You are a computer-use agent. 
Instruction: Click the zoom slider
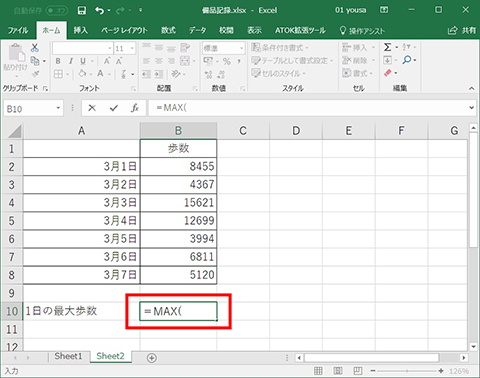click(x=407, y=371)
